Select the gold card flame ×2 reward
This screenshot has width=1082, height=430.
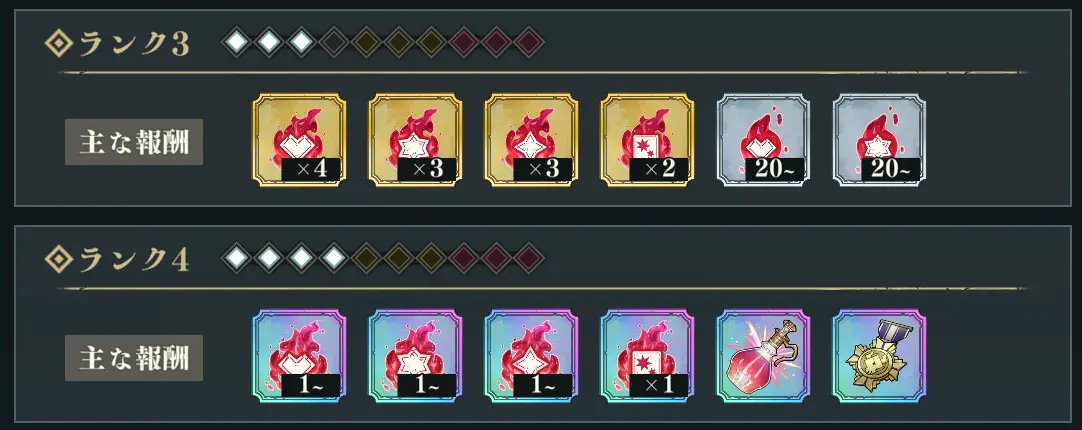pos(647,141)
